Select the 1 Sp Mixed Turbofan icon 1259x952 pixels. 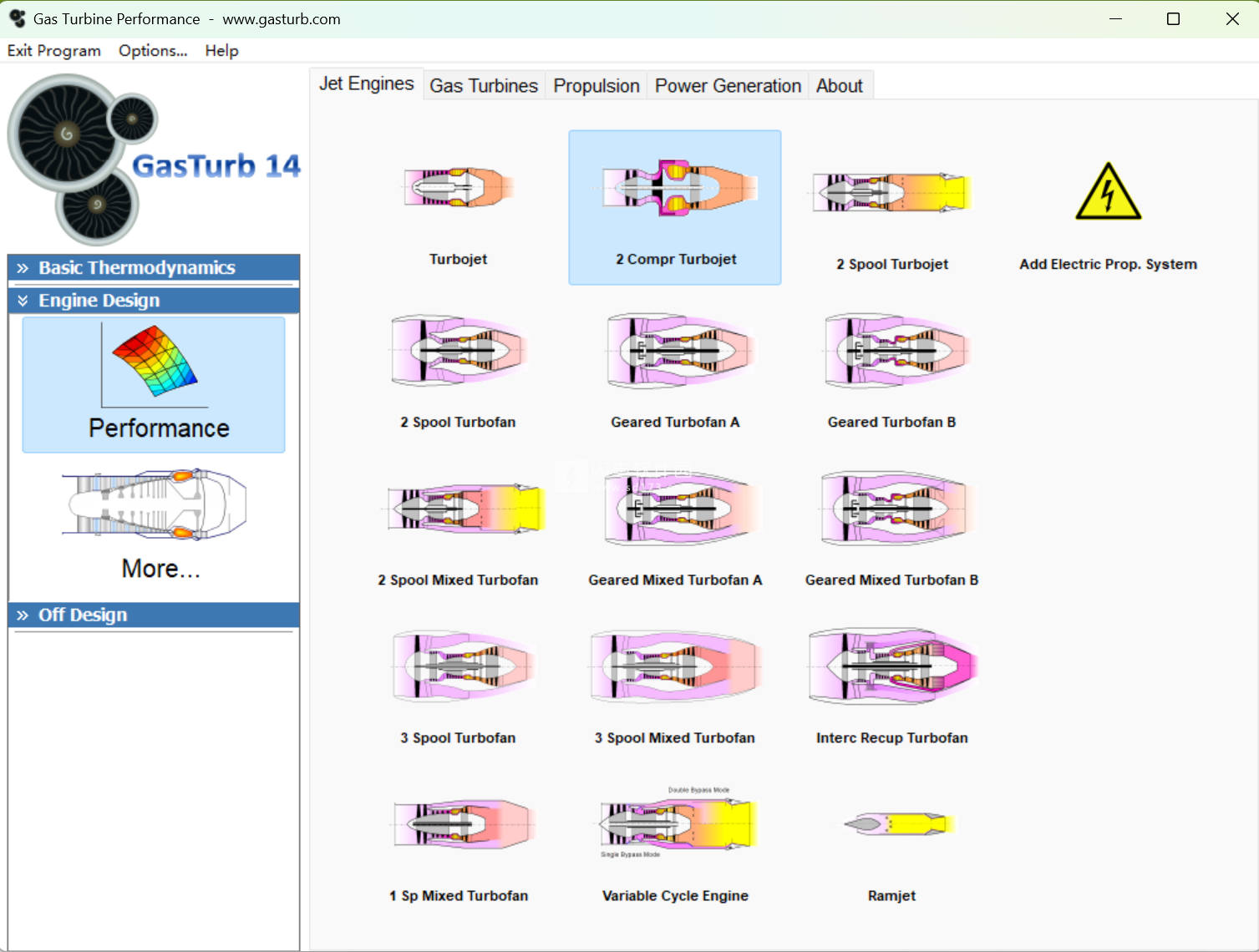pyautogui.click(x=463, y=823)
